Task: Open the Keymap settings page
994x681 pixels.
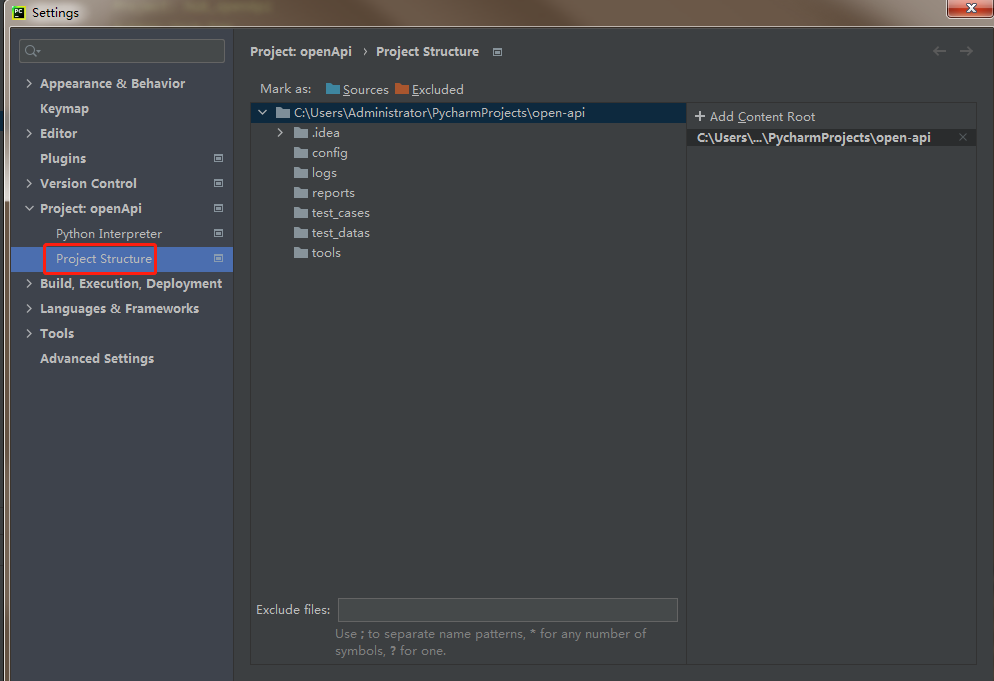Action: coord(64,108)
